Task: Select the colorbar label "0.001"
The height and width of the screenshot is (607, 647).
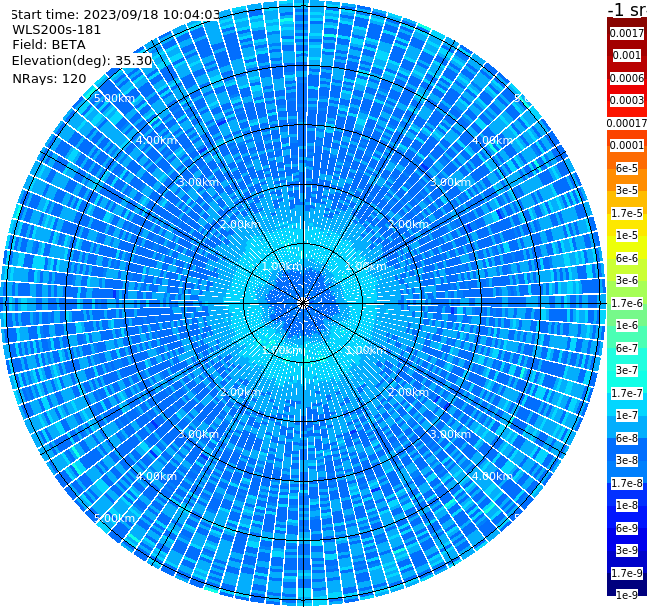Action: [627, 55]
